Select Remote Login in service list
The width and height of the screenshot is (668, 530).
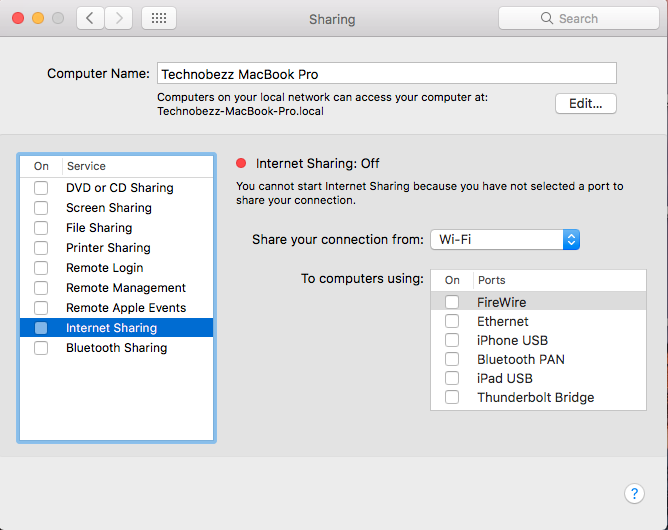point(104,268)
